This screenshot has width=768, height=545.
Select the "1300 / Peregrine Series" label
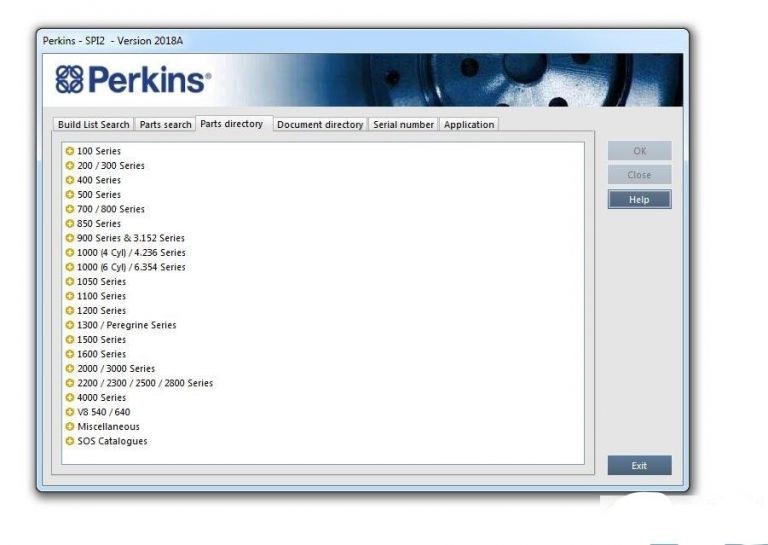[126, 325]
